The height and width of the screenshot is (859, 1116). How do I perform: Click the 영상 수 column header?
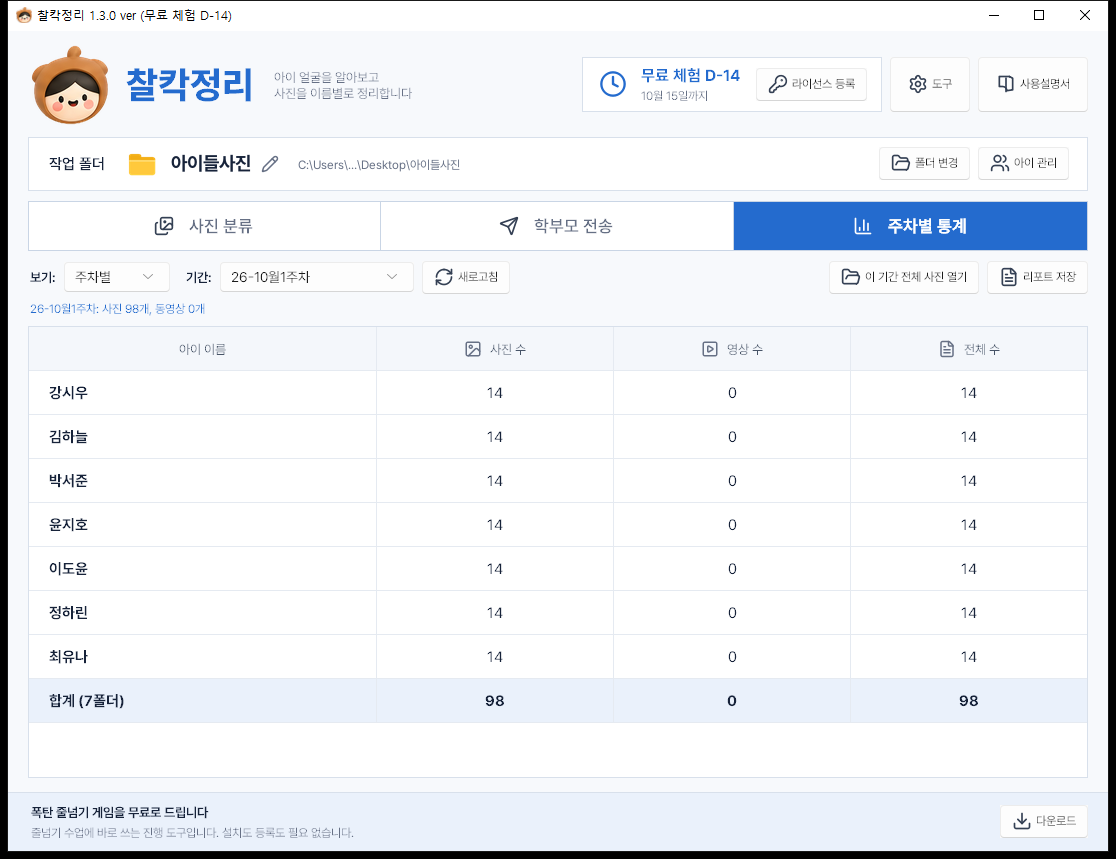(x=732, y=349)
